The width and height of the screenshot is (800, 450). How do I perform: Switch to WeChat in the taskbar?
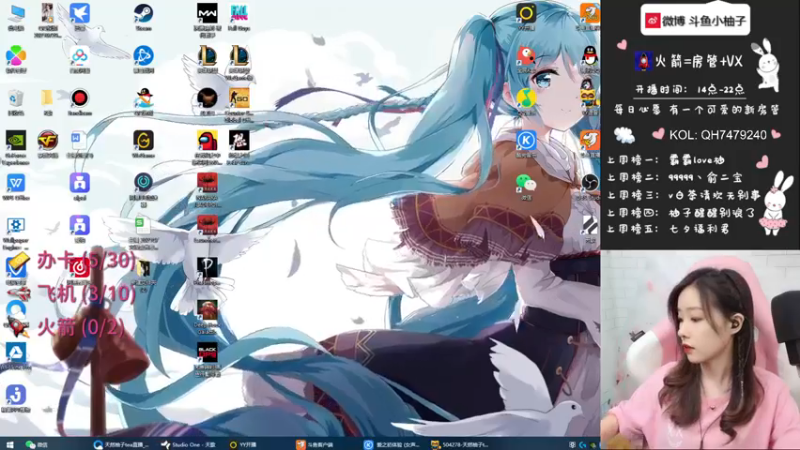37,445
